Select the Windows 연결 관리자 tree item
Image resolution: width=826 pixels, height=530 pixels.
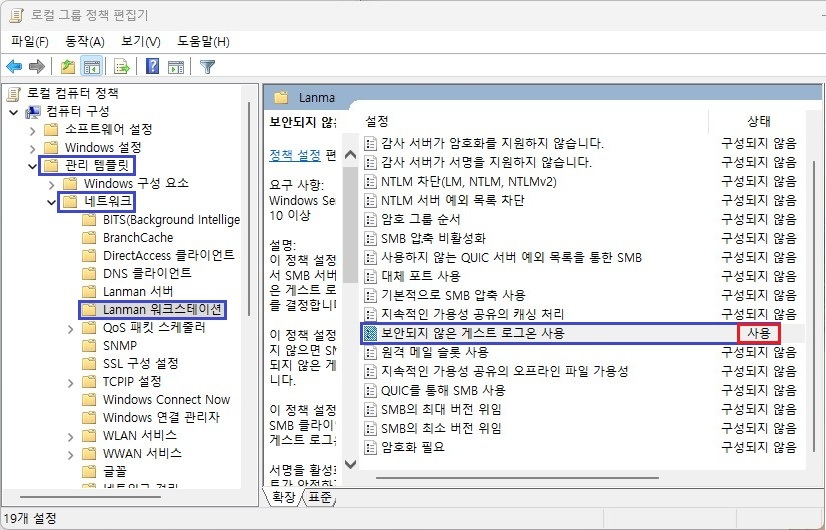[x=161, y=417]
